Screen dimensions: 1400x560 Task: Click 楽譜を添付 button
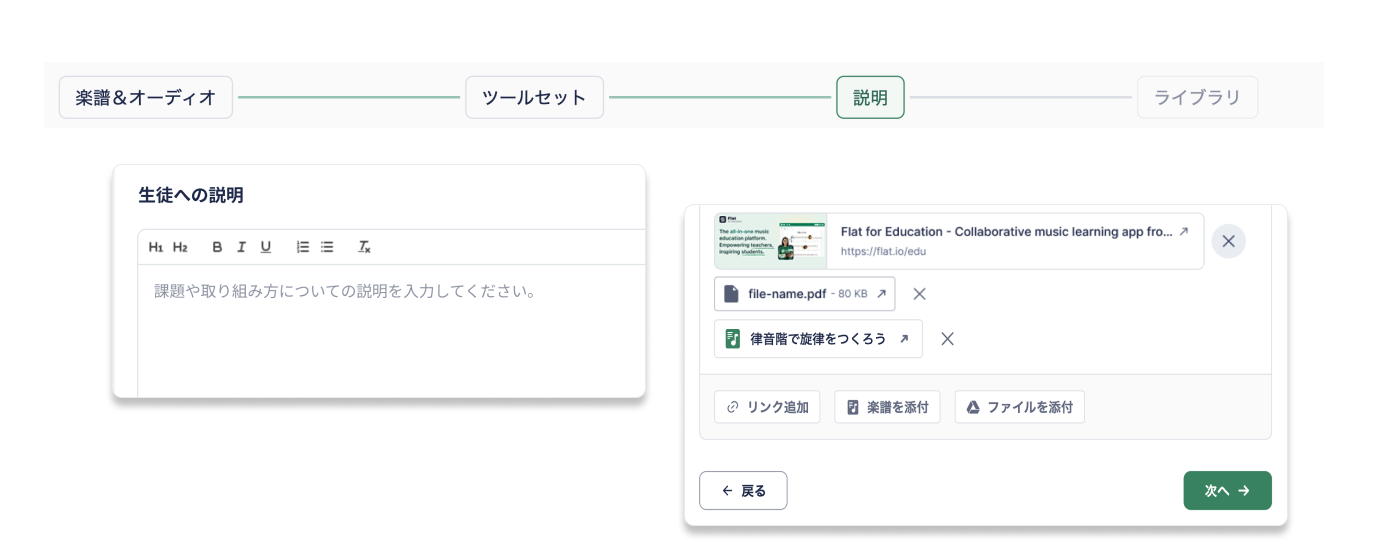(887, 407)
